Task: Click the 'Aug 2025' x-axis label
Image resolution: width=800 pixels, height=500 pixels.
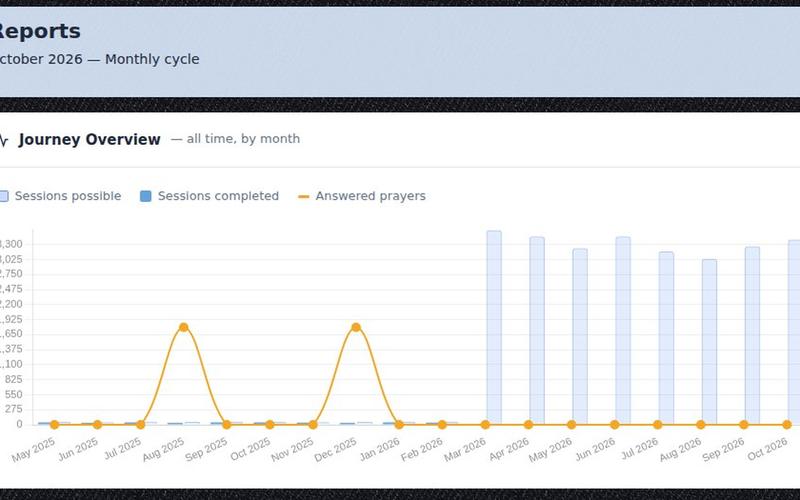Action: tap(163, 449)
